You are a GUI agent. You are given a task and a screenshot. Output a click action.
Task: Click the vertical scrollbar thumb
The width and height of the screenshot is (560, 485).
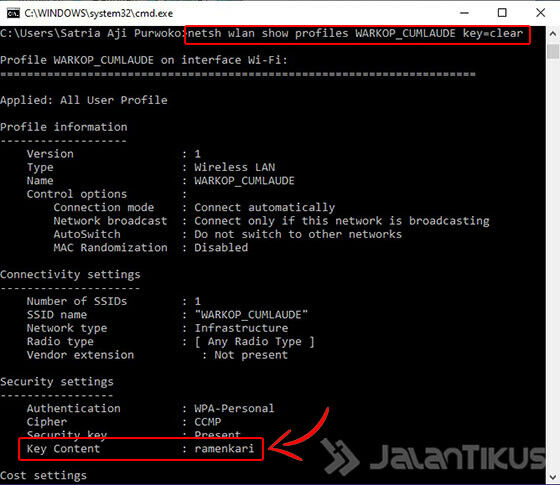[553, 51]
